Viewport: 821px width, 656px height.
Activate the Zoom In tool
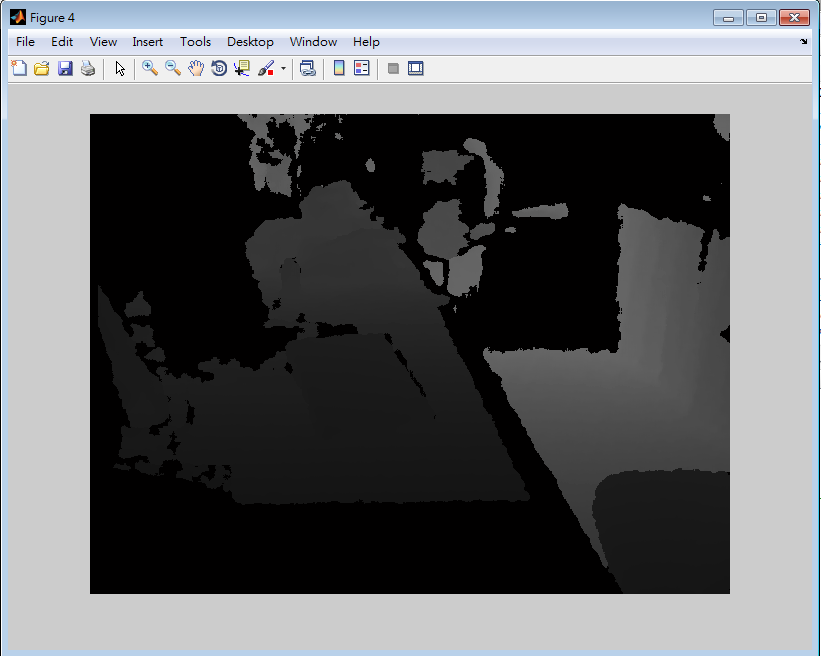(x=150, y=68)
